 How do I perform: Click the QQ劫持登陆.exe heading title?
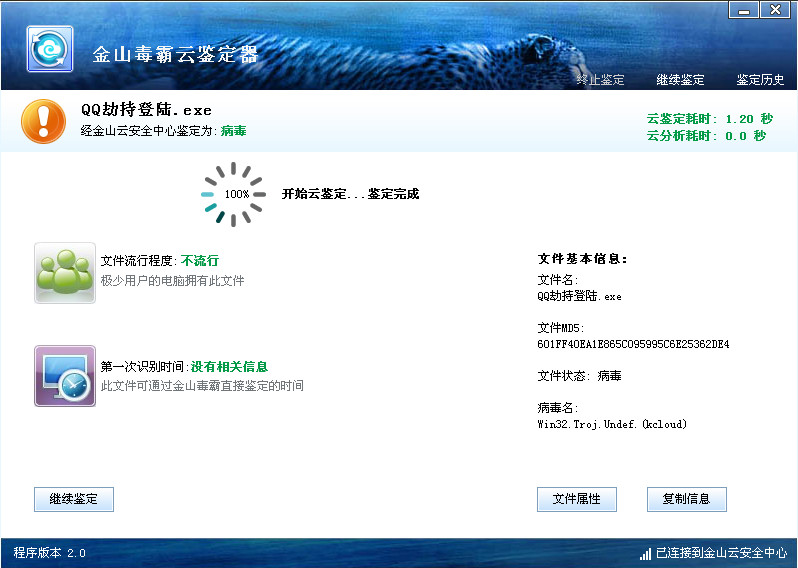coord(146,110)
